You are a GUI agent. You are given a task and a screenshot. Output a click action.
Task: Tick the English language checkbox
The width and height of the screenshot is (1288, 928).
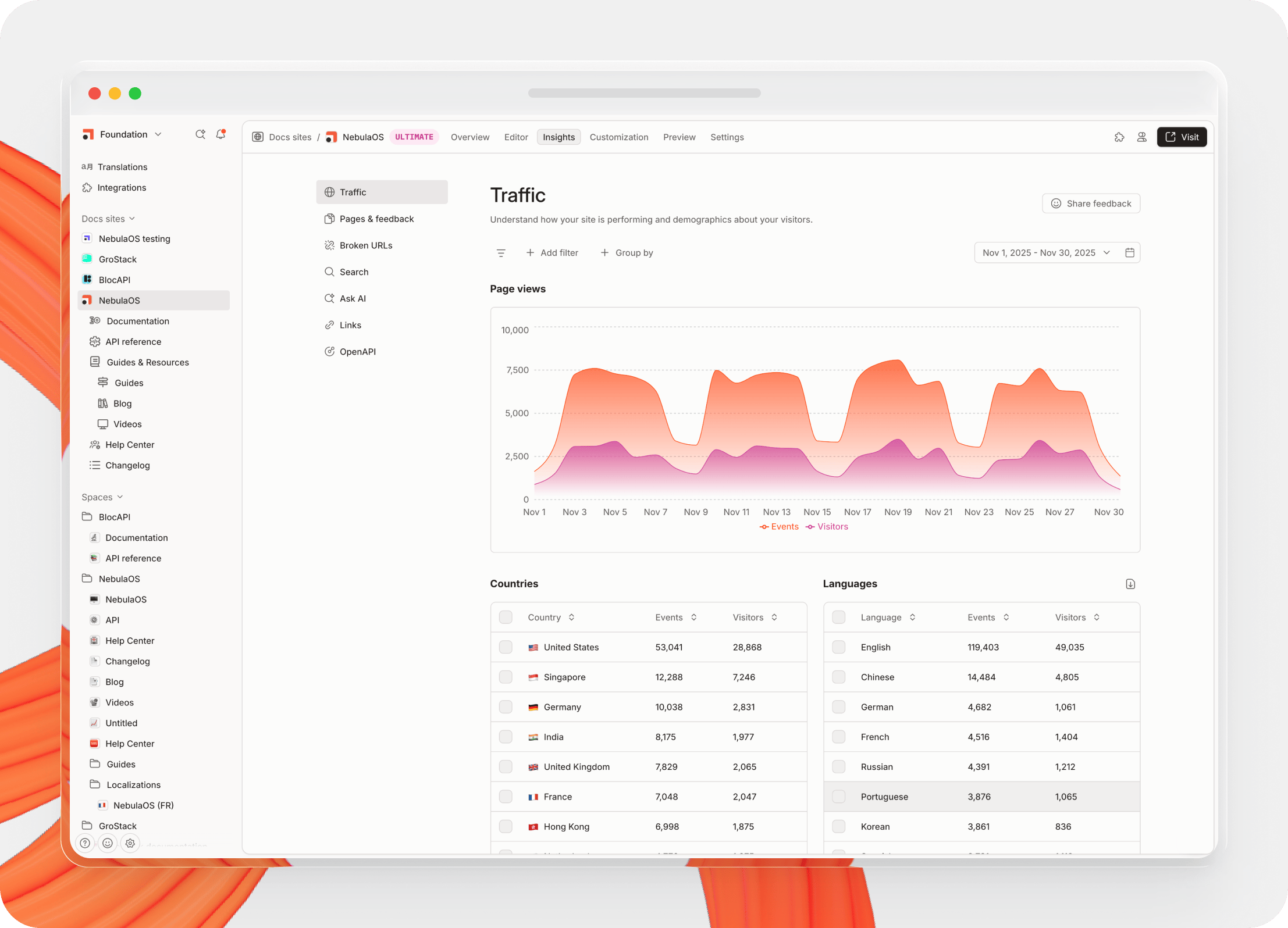(x=838, y=647)
